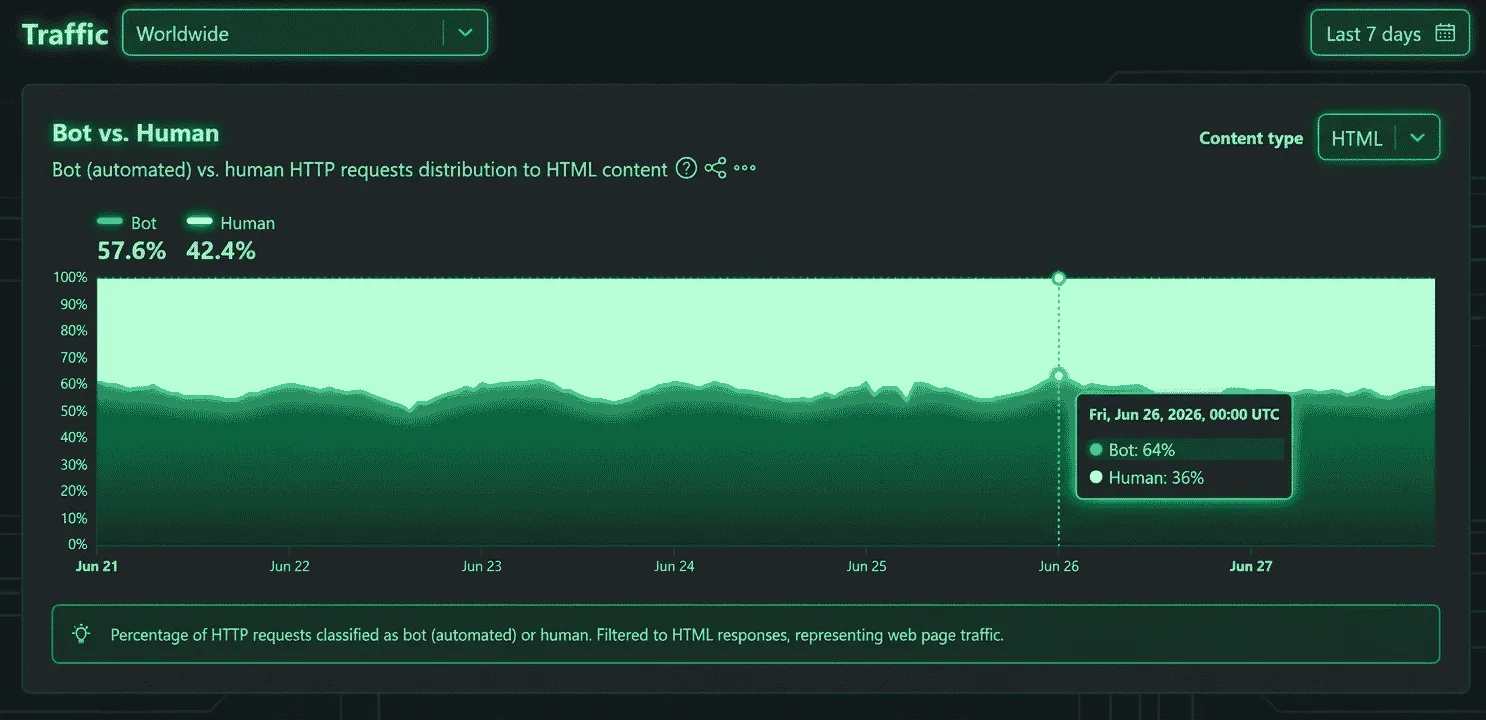Click the Jun 26 x-axis label

1059,566
